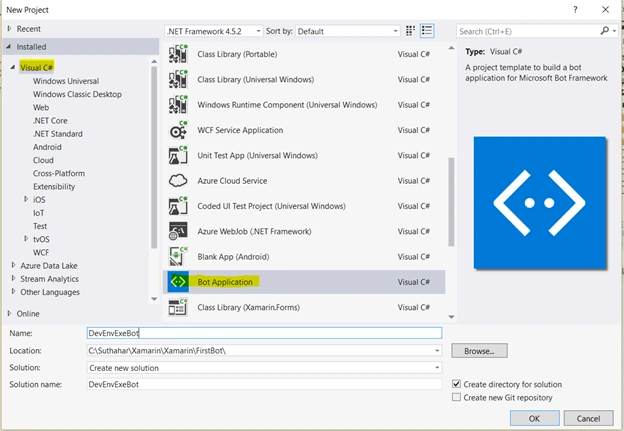Click the large Bot Framework preview image

540,203
